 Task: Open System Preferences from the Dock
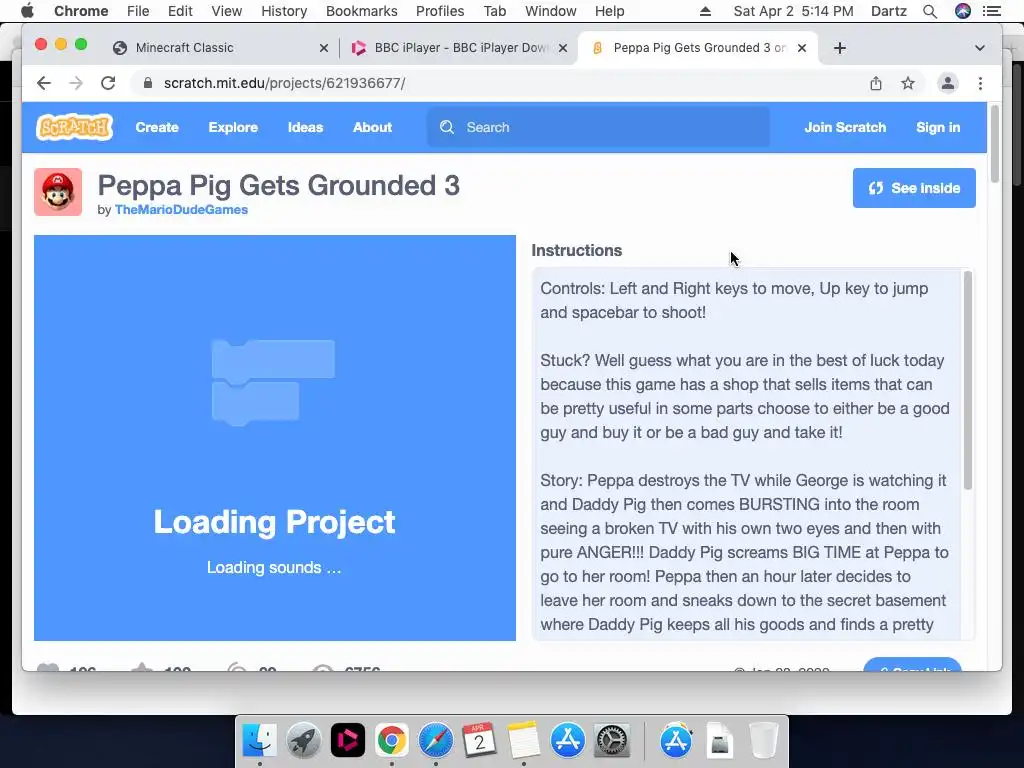tap(611, 741)
